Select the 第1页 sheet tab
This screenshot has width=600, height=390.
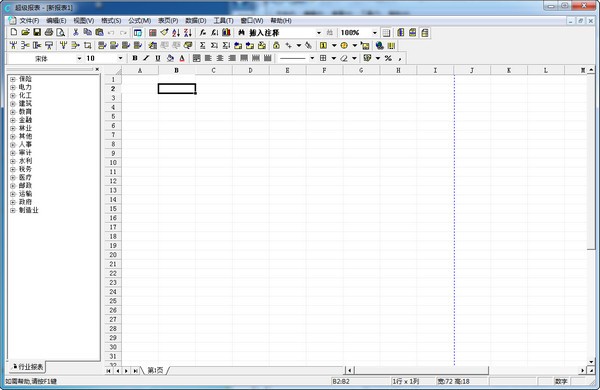[x=155, y=370]
